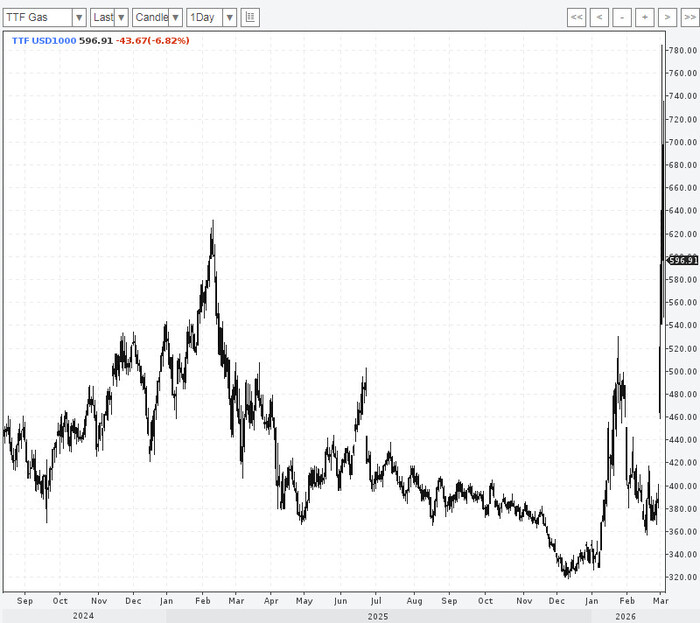Expand the 1Day interval dropdown
The image size is (700, 623).
coord(212,17)
